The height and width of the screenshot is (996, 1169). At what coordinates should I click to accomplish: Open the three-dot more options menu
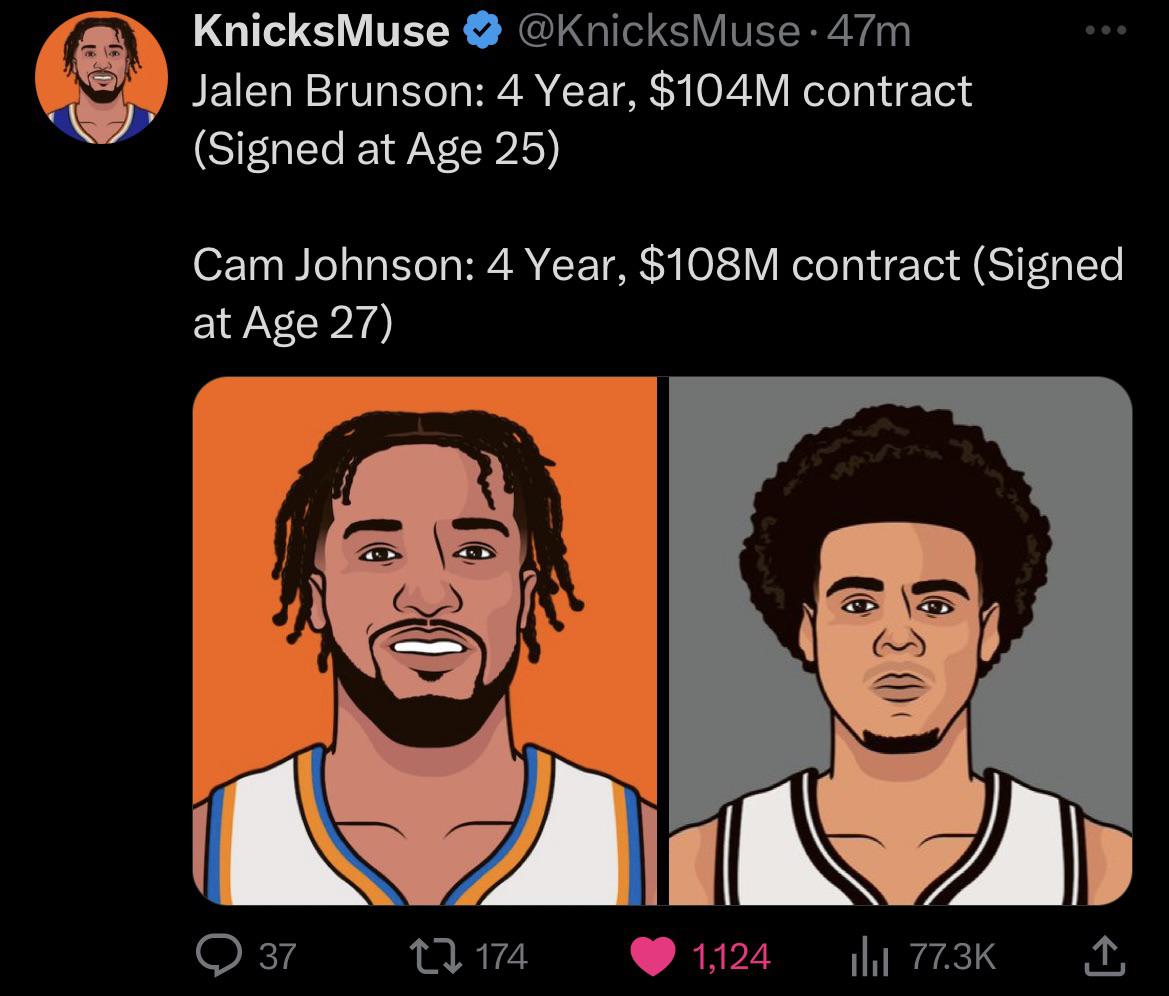tap(1106, 30)
